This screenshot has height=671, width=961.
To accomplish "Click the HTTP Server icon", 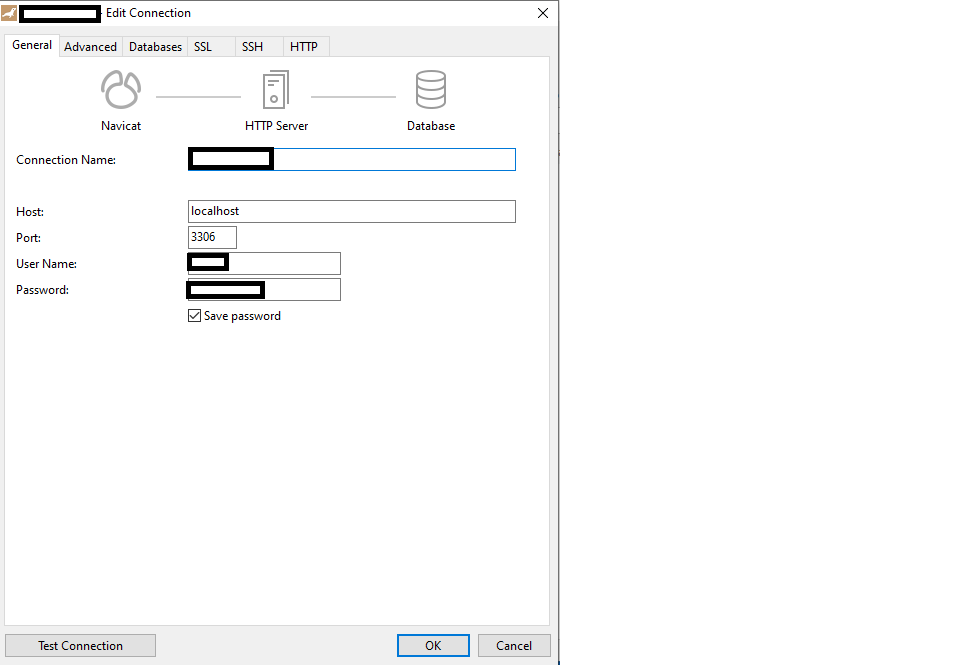I will (x=276, y=90).
